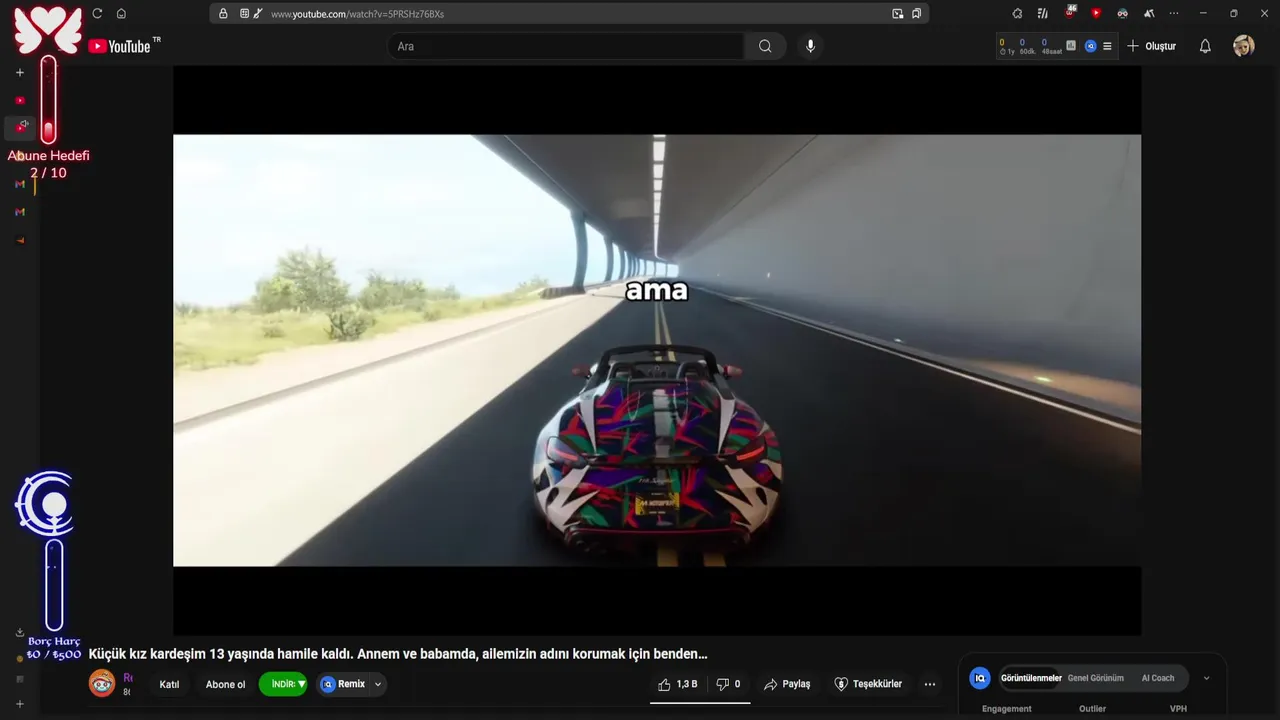
Task: Open account avatar menu
Action: [1244, 46]
